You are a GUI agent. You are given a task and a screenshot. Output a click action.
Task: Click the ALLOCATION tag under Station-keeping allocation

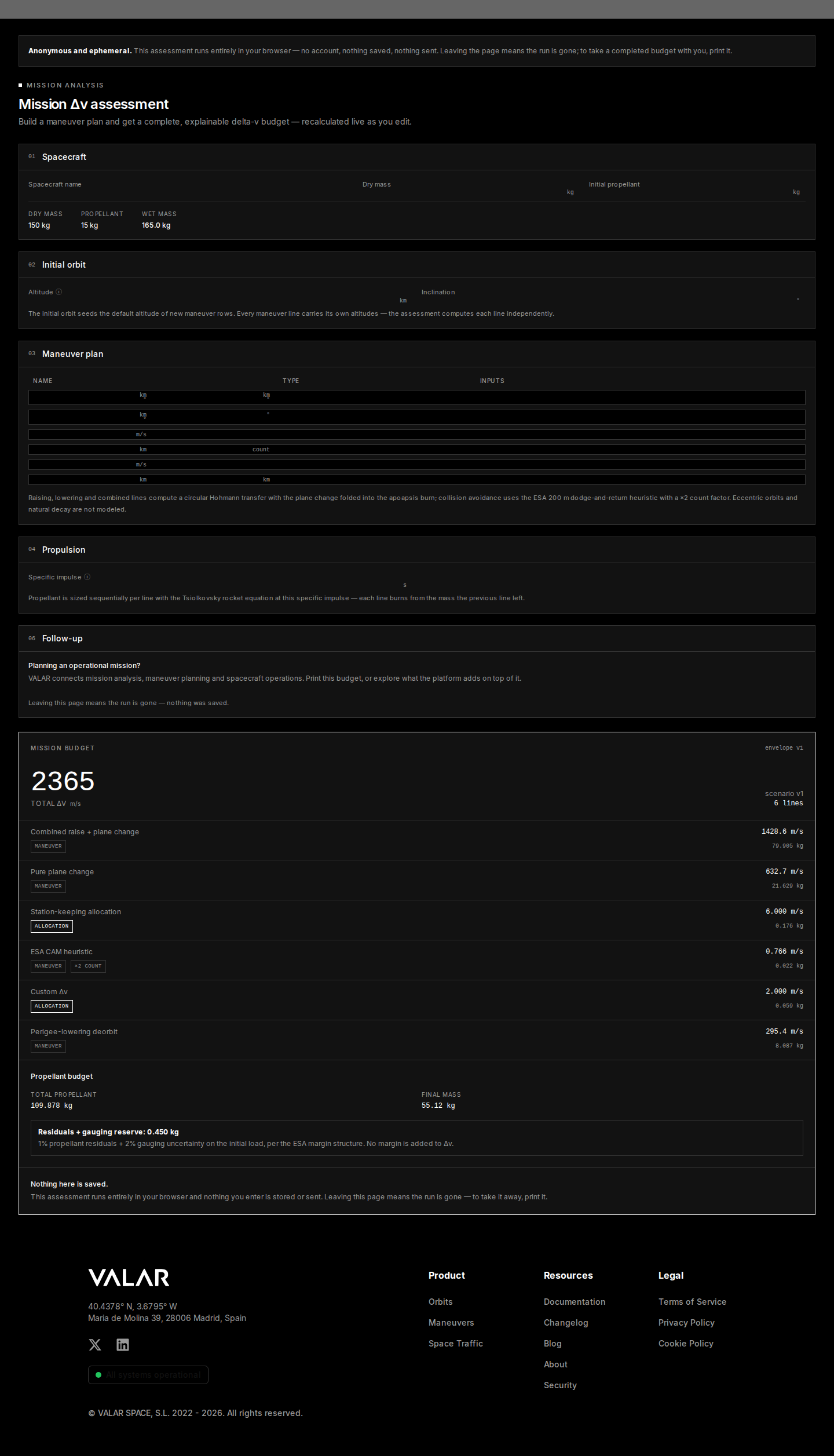(52, 926)
